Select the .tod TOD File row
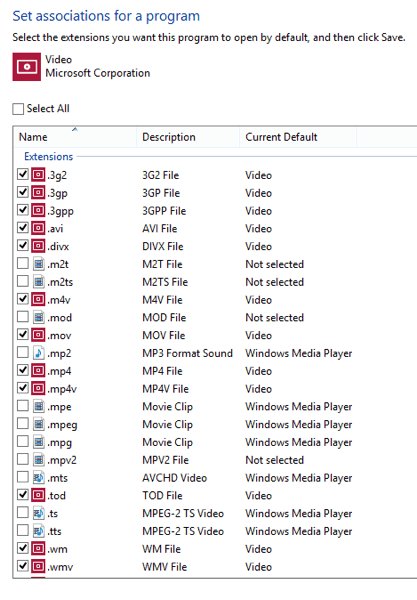 [216, 496]
